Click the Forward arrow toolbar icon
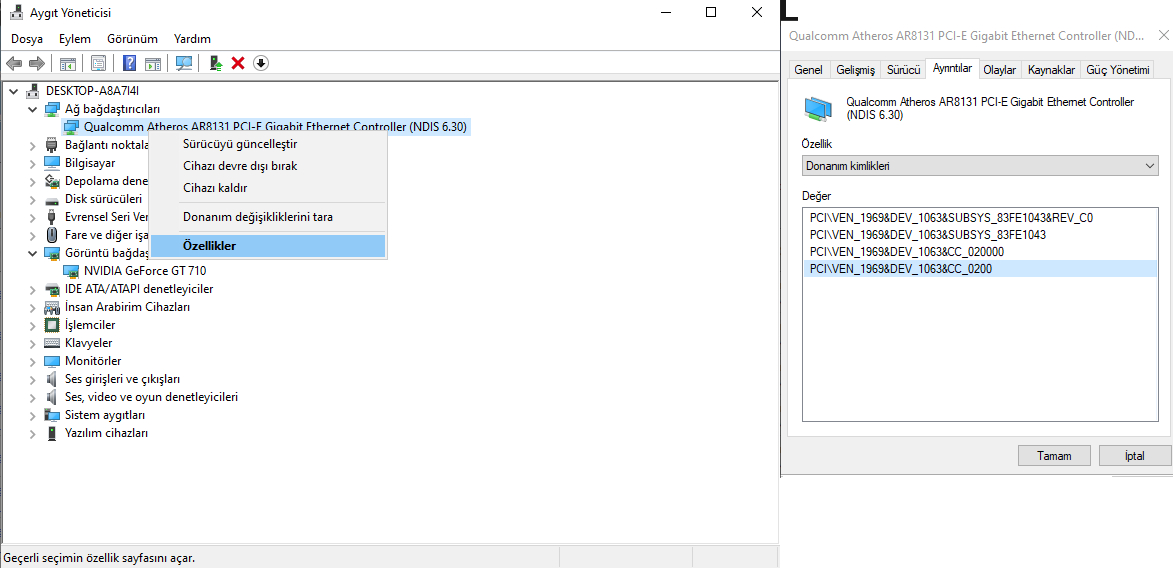The width and height of the screenshot is (1173, 568). pos(37,64)
